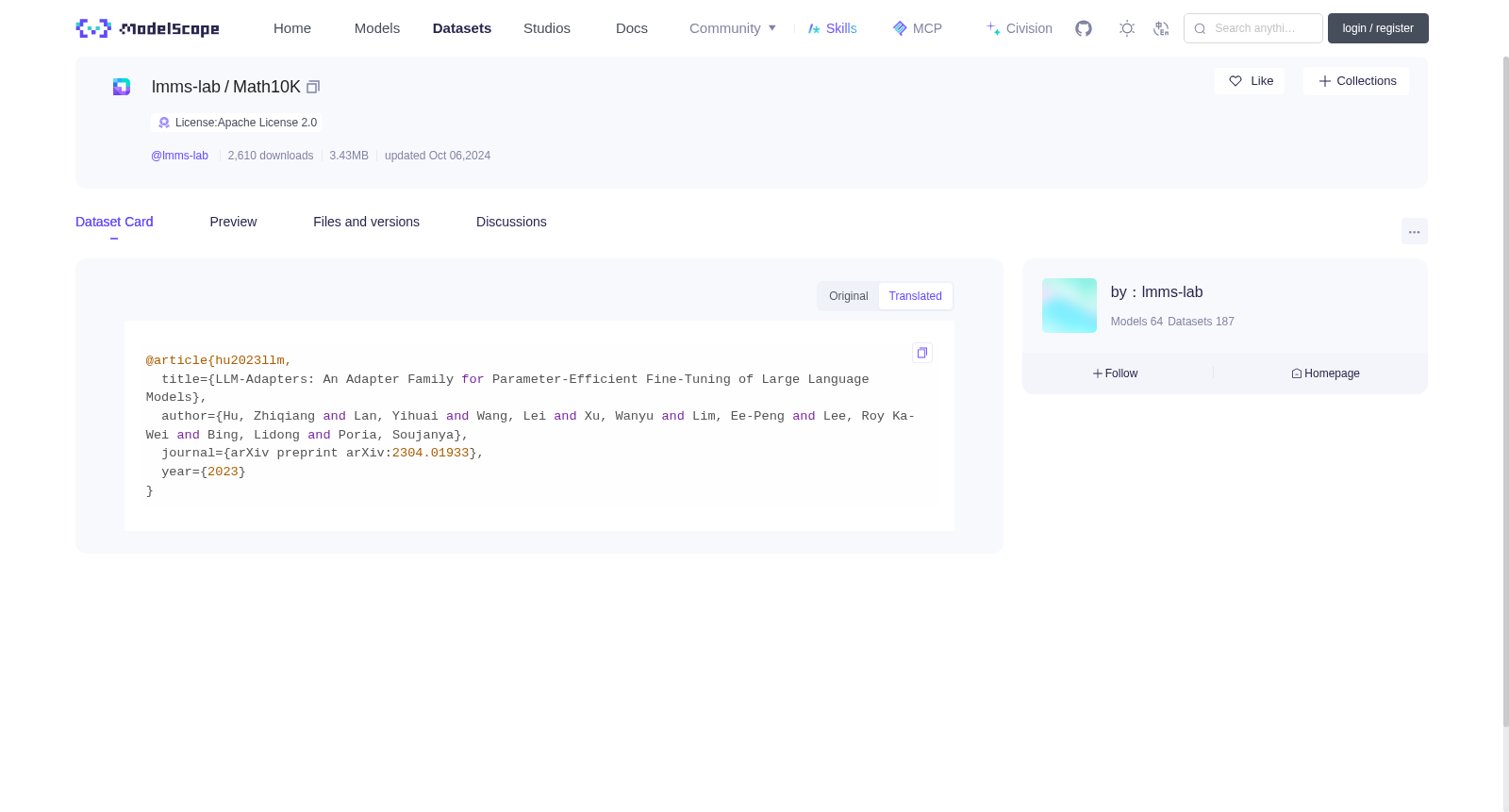
Task: Click the login / register button
Action: tap(1378, 28)
